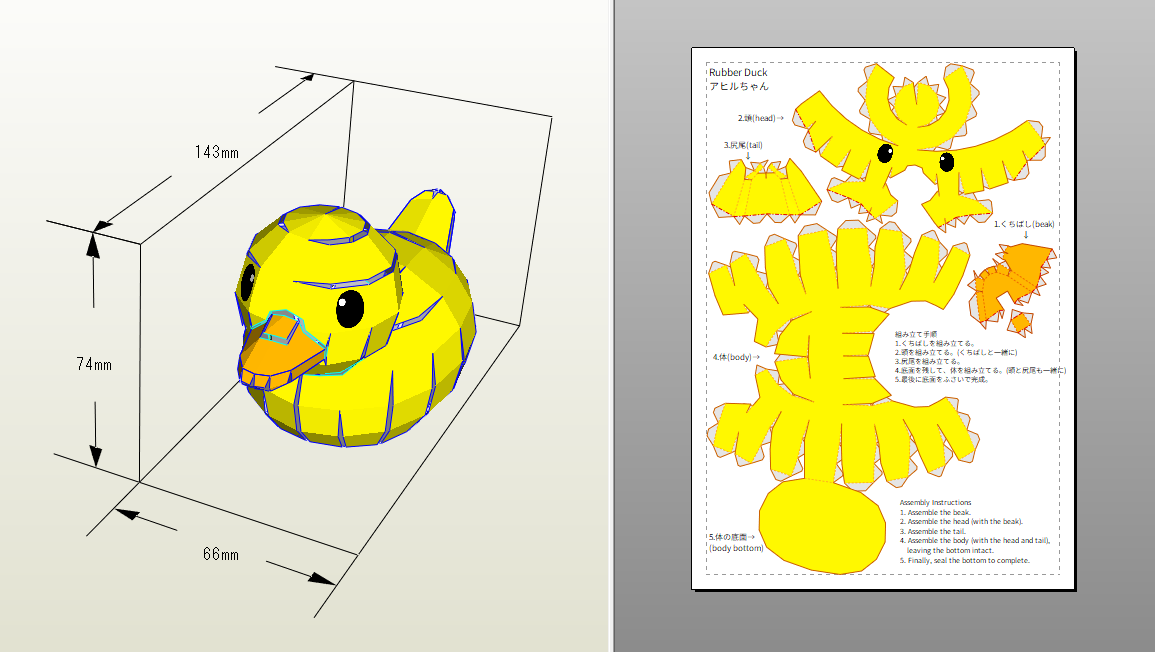Click the 4.体(body) label
Screen dimensions: 1155x652
click(x=736, y=357)
